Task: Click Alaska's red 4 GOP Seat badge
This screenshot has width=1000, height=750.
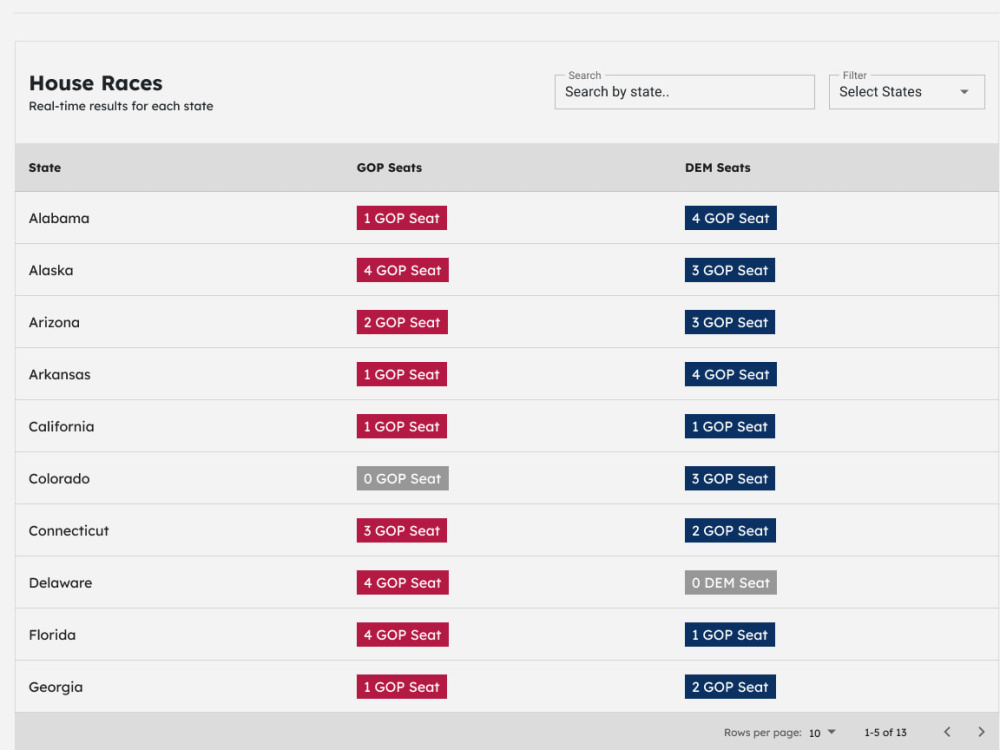Action: (x=402, y=270)
